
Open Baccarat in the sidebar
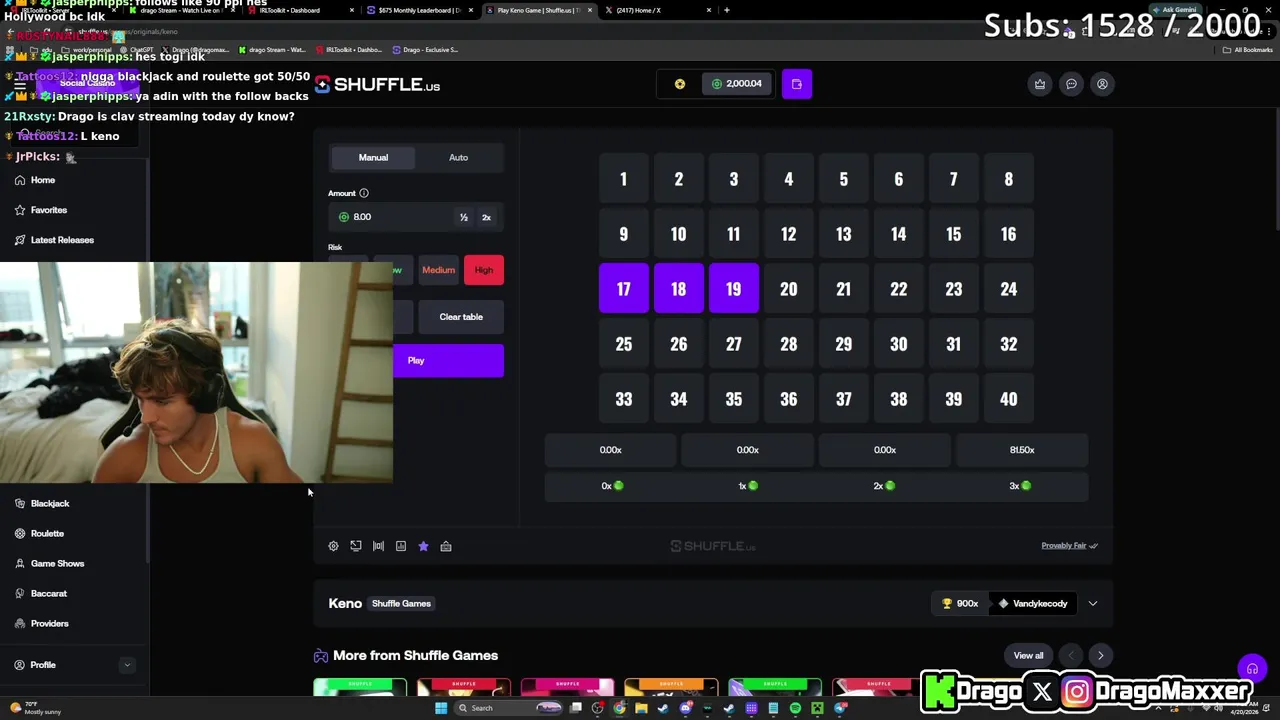pos(49,594)
